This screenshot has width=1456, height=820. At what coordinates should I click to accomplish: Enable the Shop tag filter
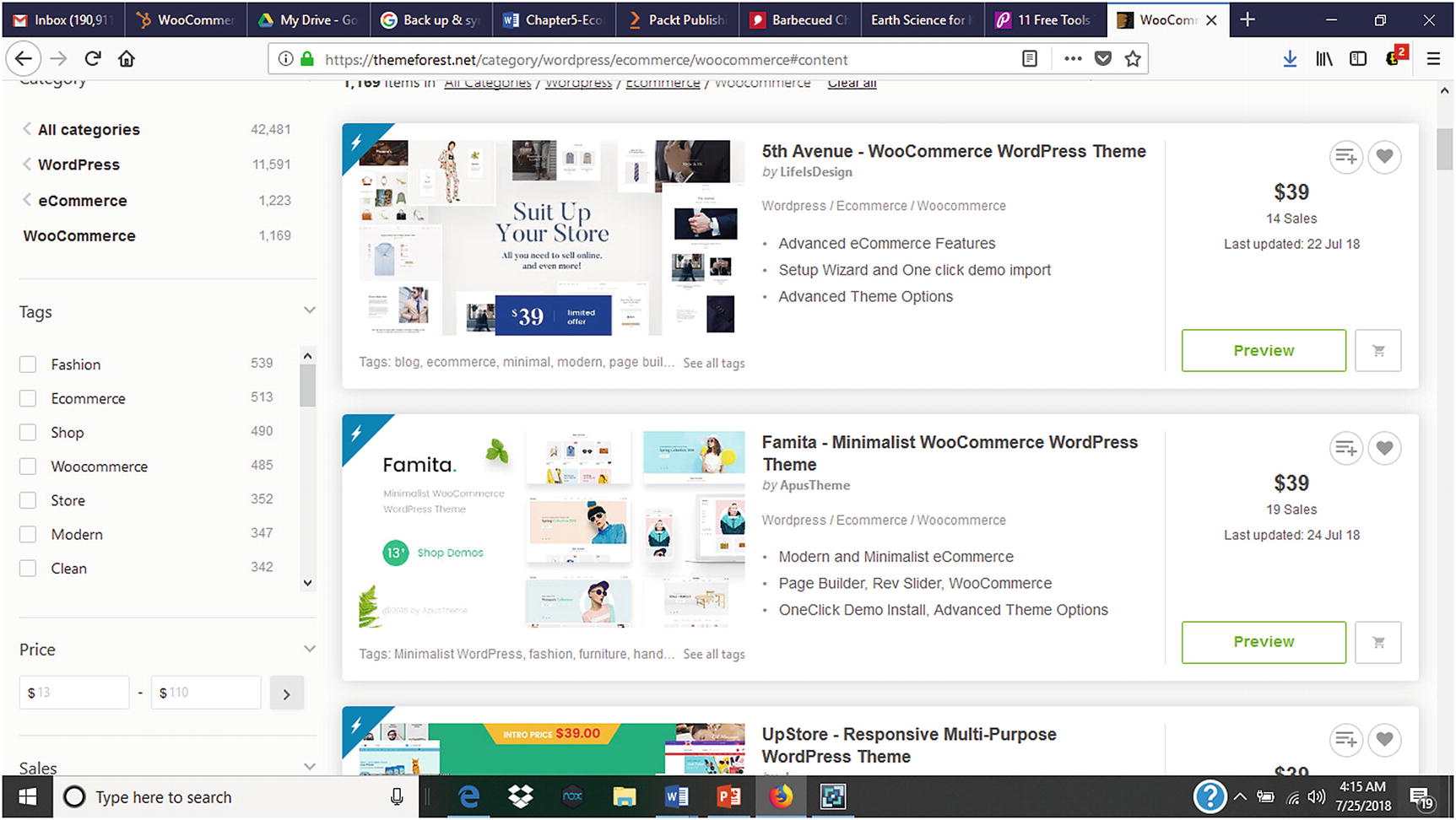click(28, 433)
